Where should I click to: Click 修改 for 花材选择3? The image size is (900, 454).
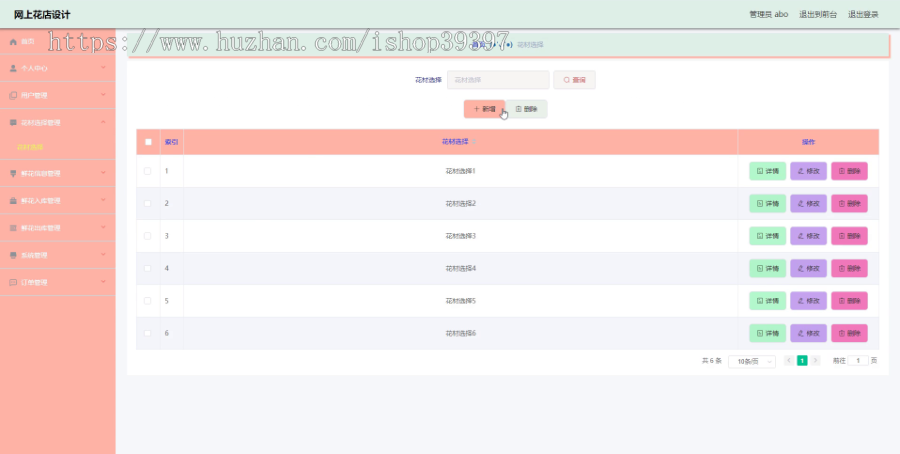[808, 236]
